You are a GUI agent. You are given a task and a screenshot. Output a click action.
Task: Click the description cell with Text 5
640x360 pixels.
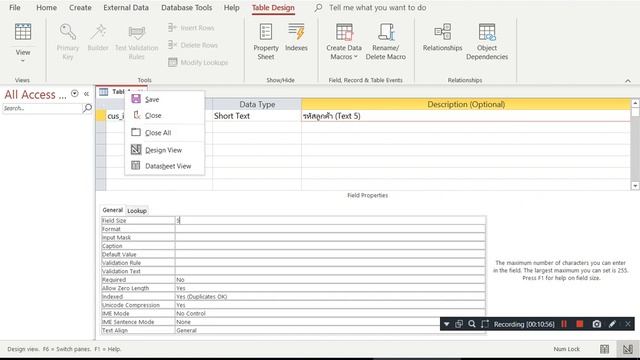point(466,116)
